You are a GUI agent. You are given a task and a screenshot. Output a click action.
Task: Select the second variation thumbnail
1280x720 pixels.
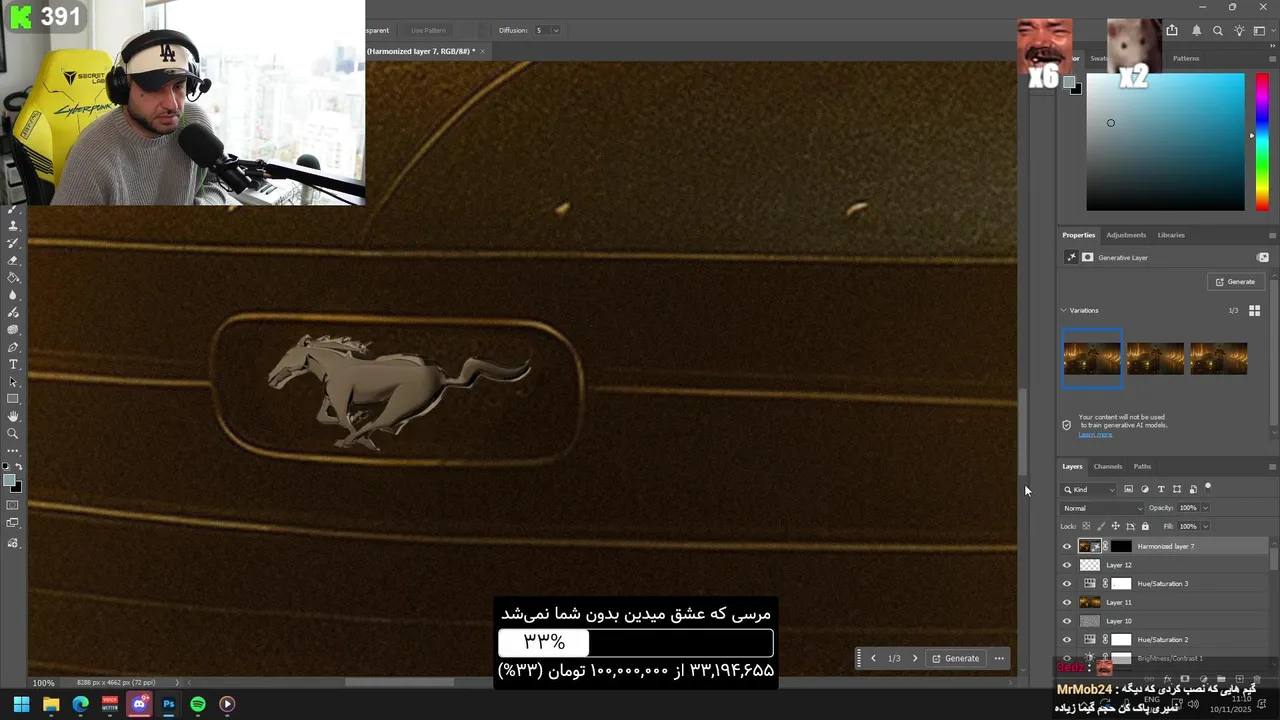[x=1155, y=358]
